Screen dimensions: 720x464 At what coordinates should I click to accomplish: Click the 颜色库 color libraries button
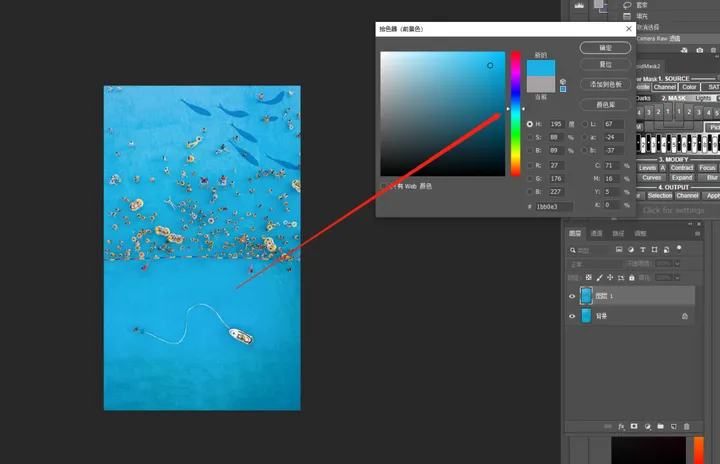click(x=605, y=105)
